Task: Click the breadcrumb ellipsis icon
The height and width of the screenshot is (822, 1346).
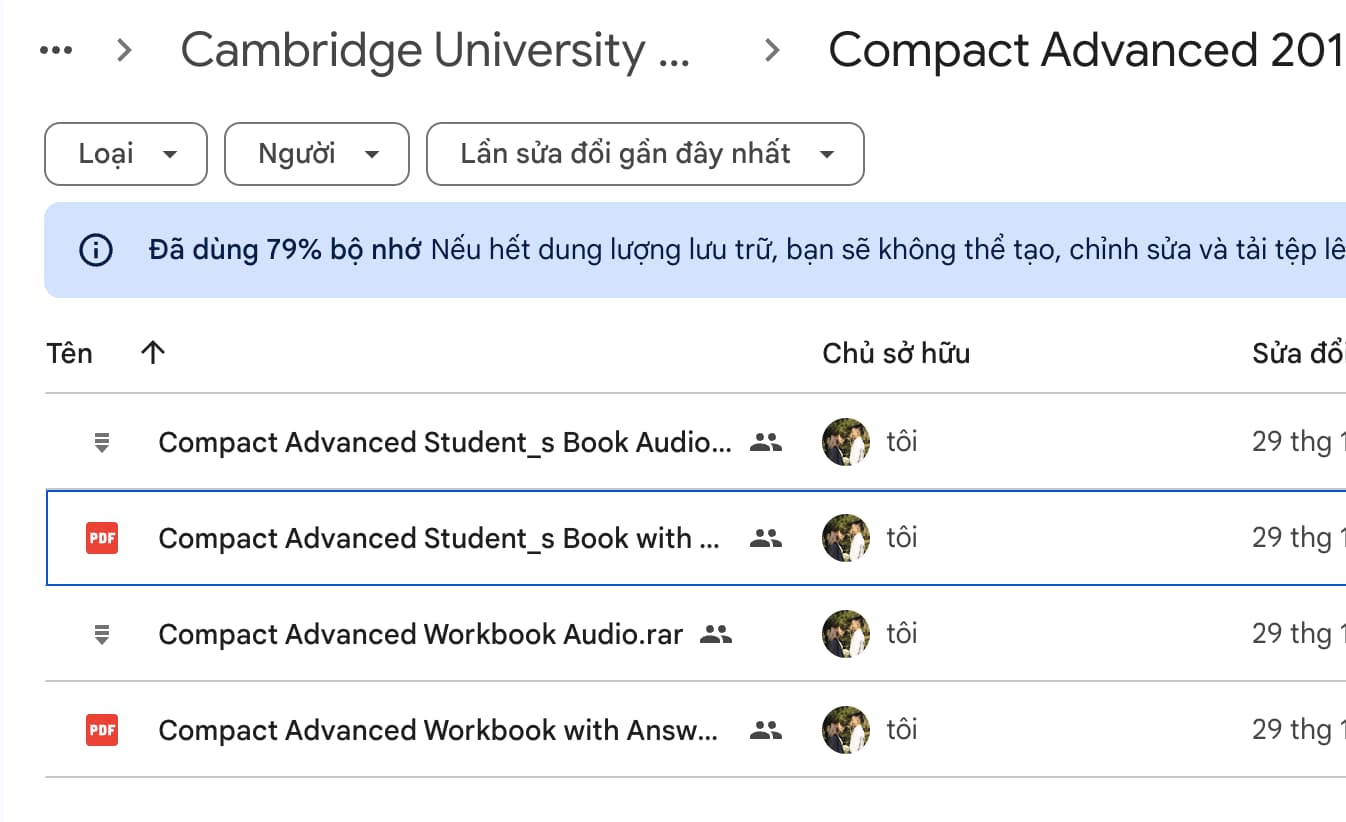Action: tap(56, 49)
